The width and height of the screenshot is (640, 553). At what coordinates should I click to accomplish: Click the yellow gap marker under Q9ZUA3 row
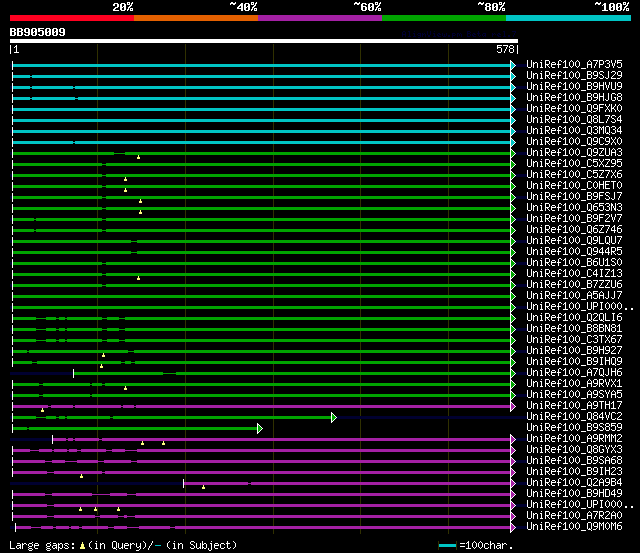tap(138, 157)
